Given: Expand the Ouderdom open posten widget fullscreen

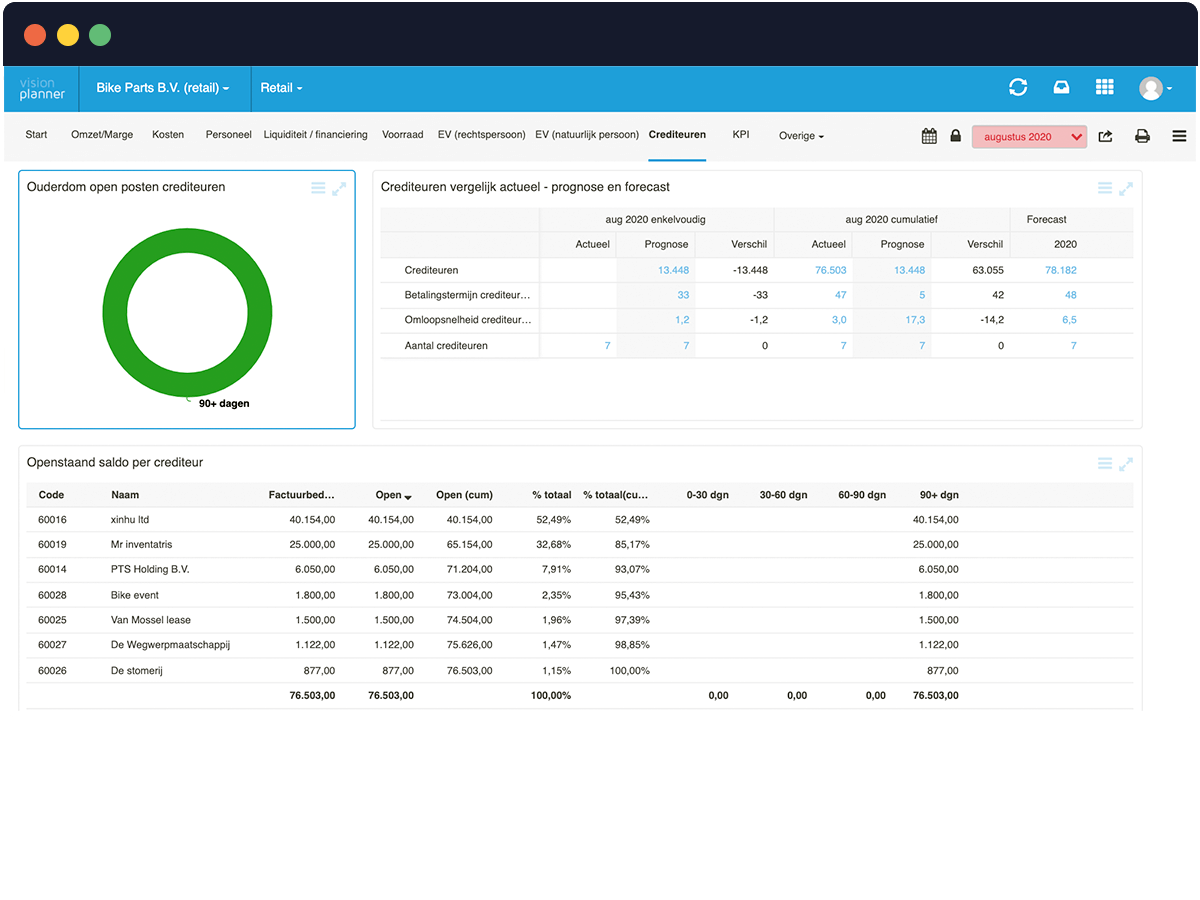Looking at the screenshot, I should click(x=339, y=188).
